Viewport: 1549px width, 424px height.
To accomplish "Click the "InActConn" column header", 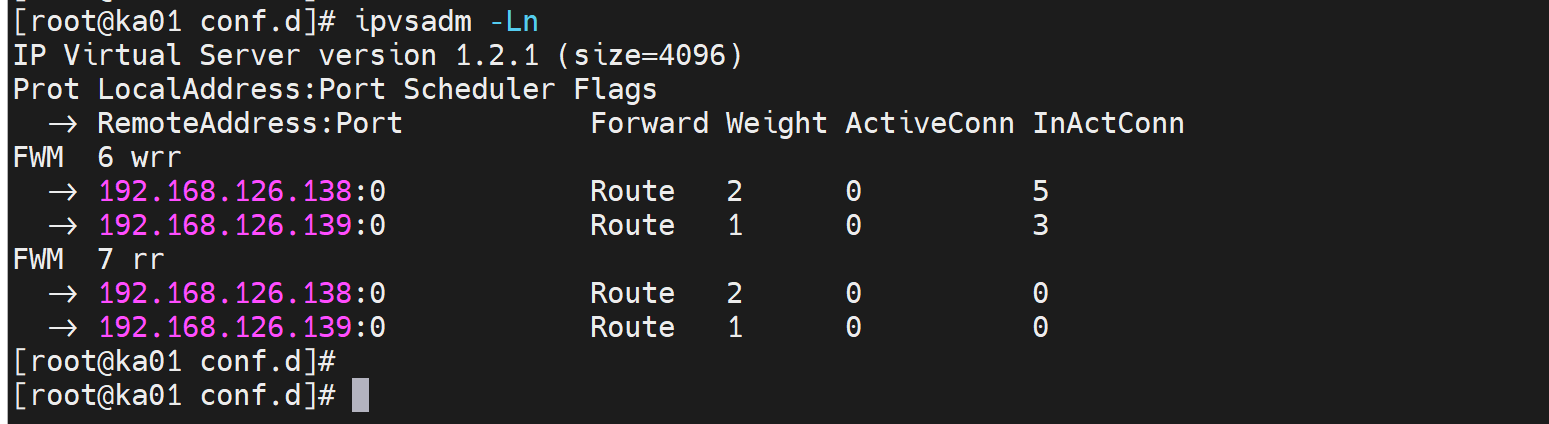I will [x=1108, y=123].
